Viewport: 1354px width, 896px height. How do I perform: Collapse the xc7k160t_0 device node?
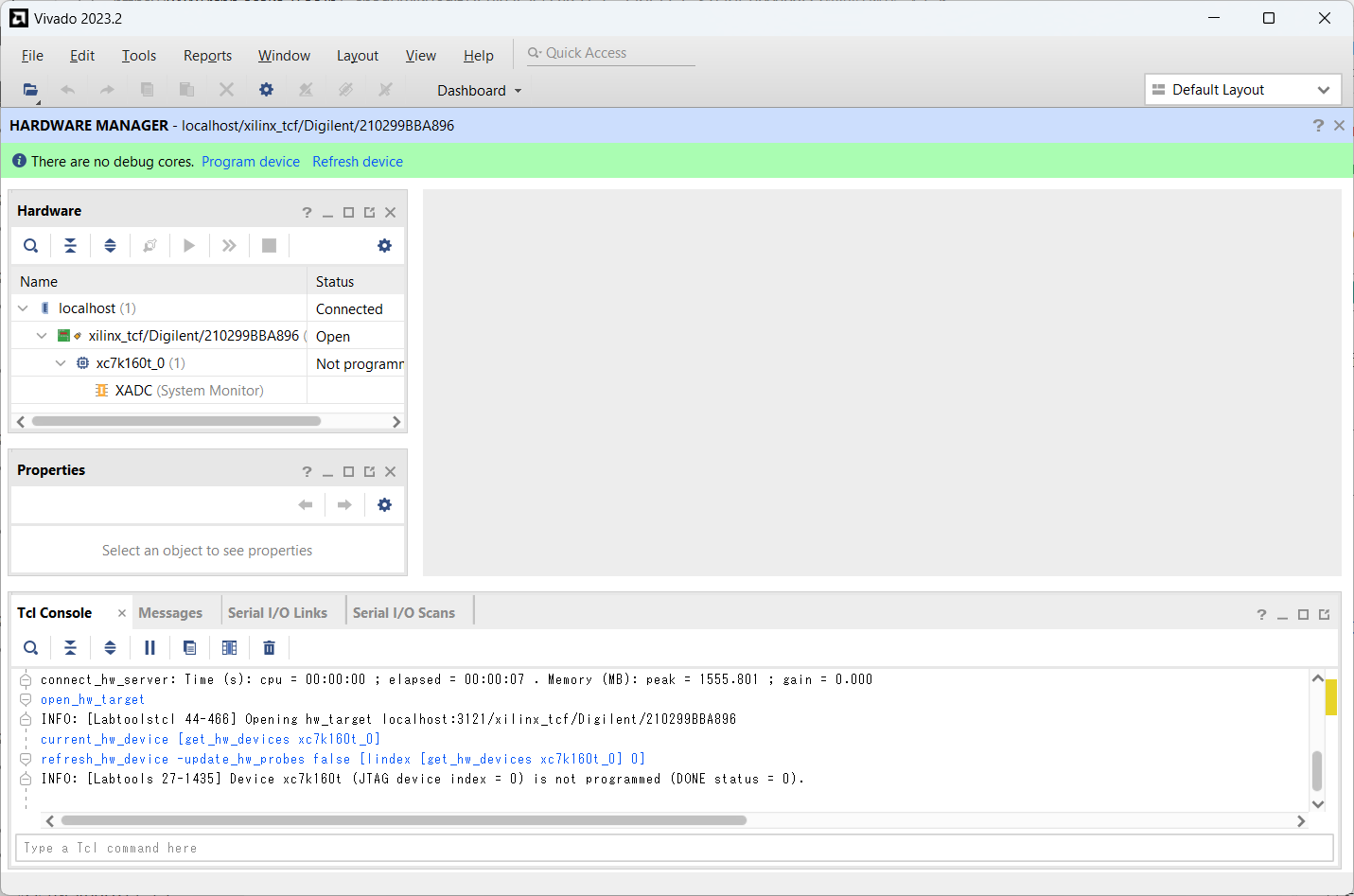click(x=61, y=363)
